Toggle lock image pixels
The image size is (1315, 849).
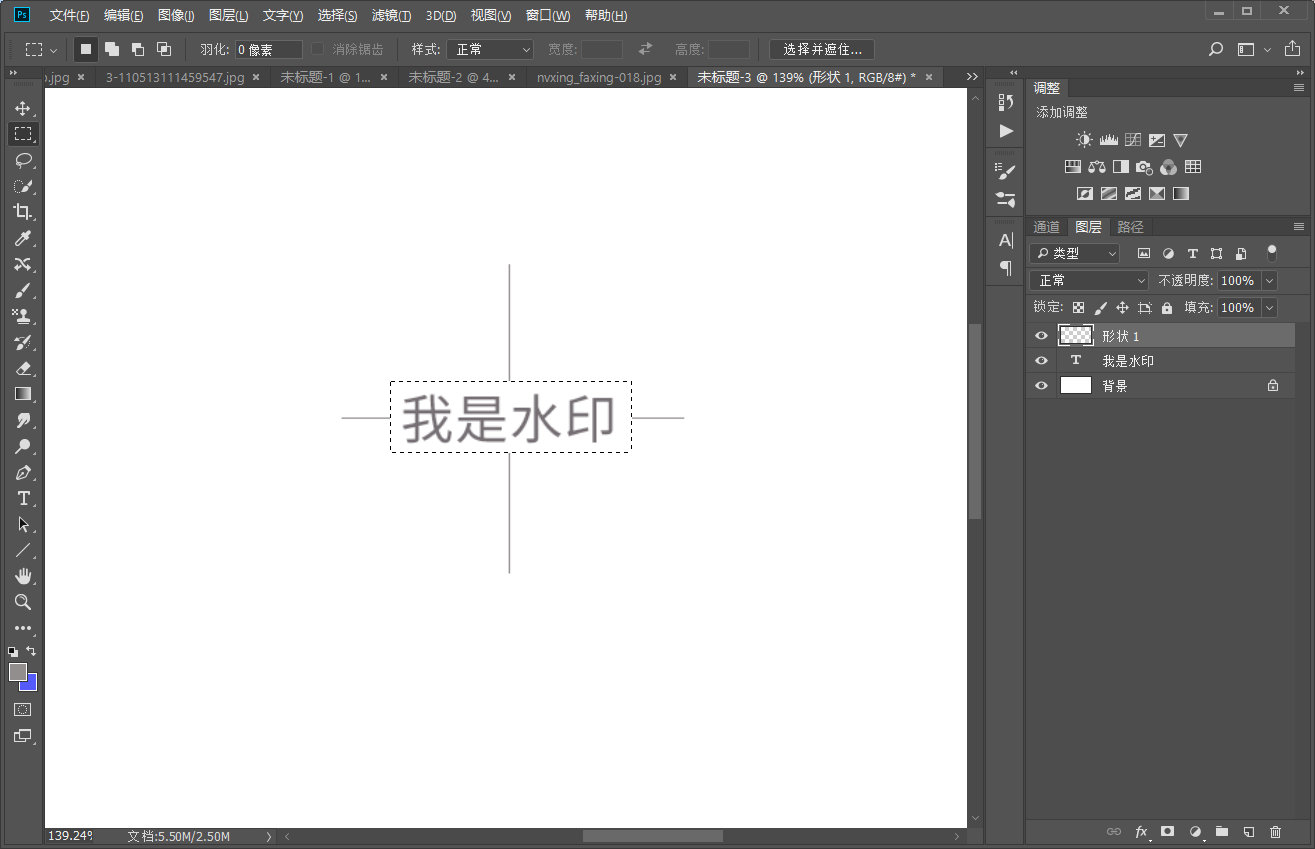pos(1100,308)
